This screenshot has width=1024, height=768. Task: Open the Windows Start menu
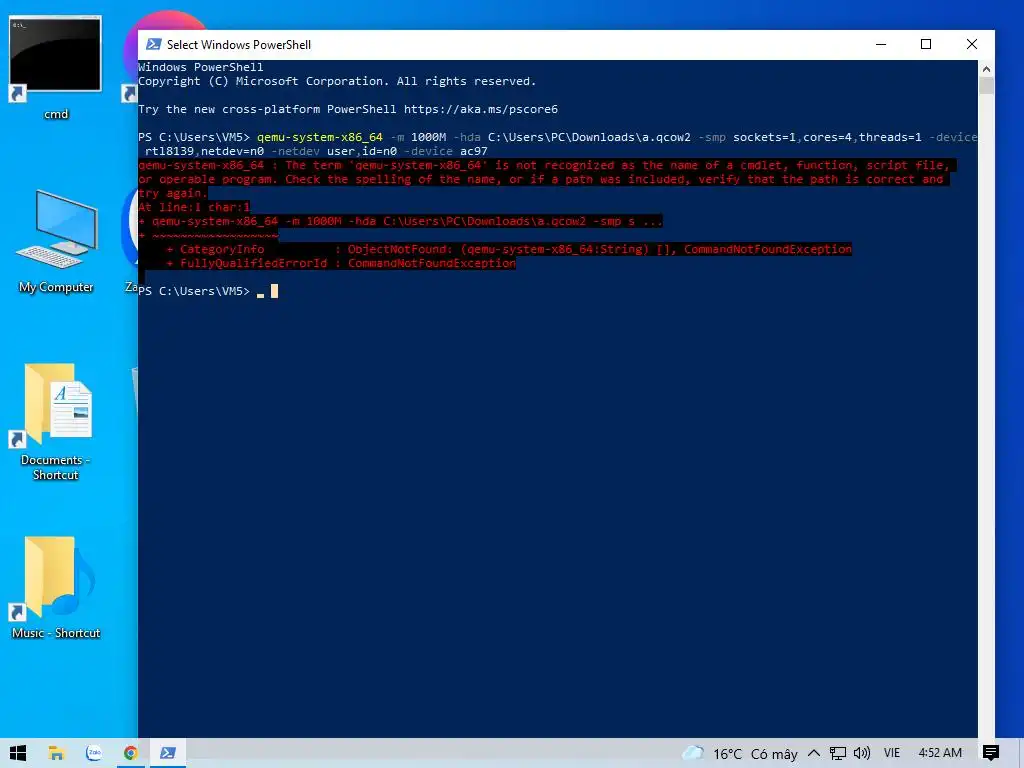point(18,753)
